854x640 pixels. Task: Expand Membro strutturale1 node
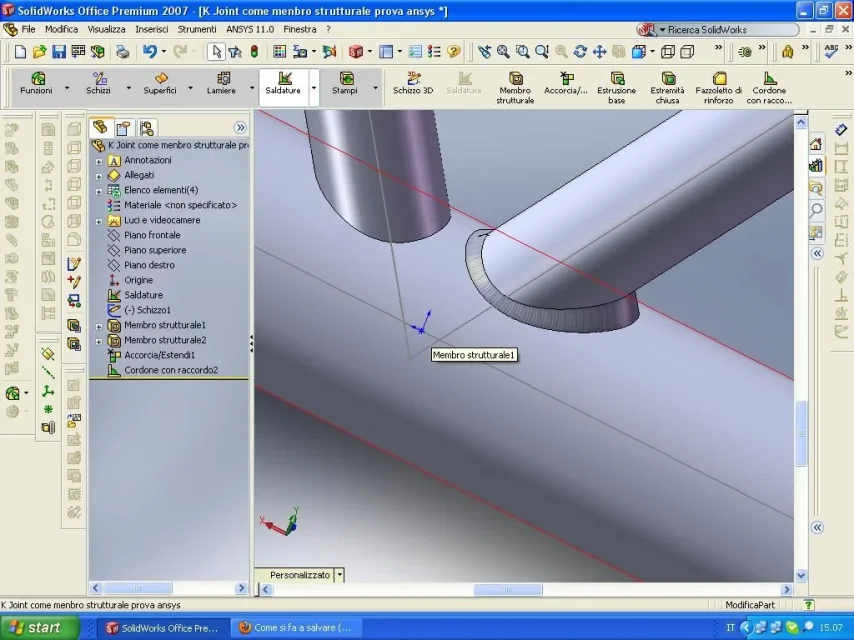99,327
